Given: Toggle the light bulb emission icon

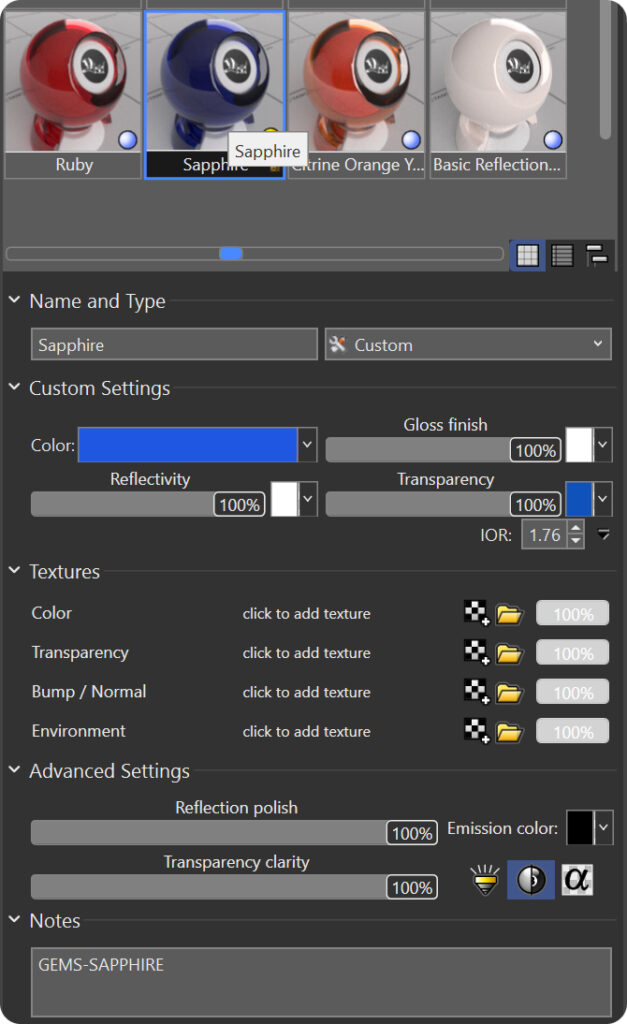Looking at the screenshot, I should point(485,880).
